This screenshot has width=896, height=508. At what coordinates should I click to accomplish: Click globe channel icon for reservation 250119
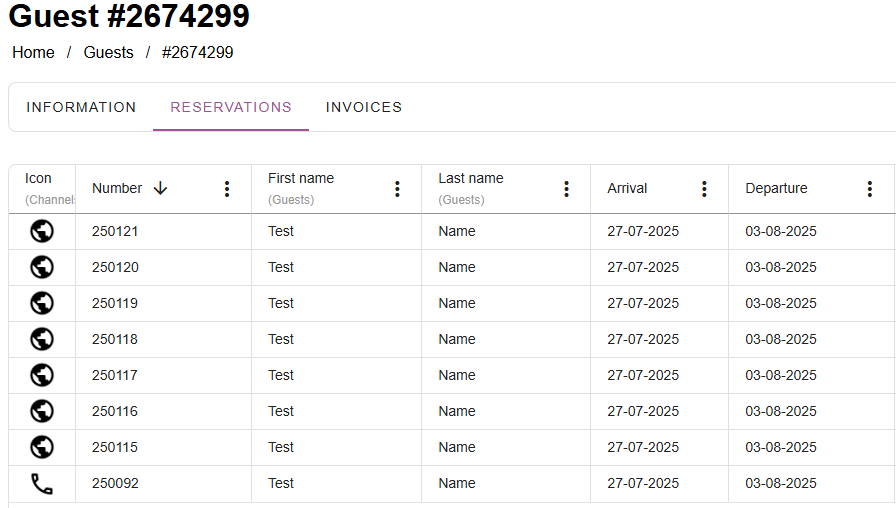42,303
